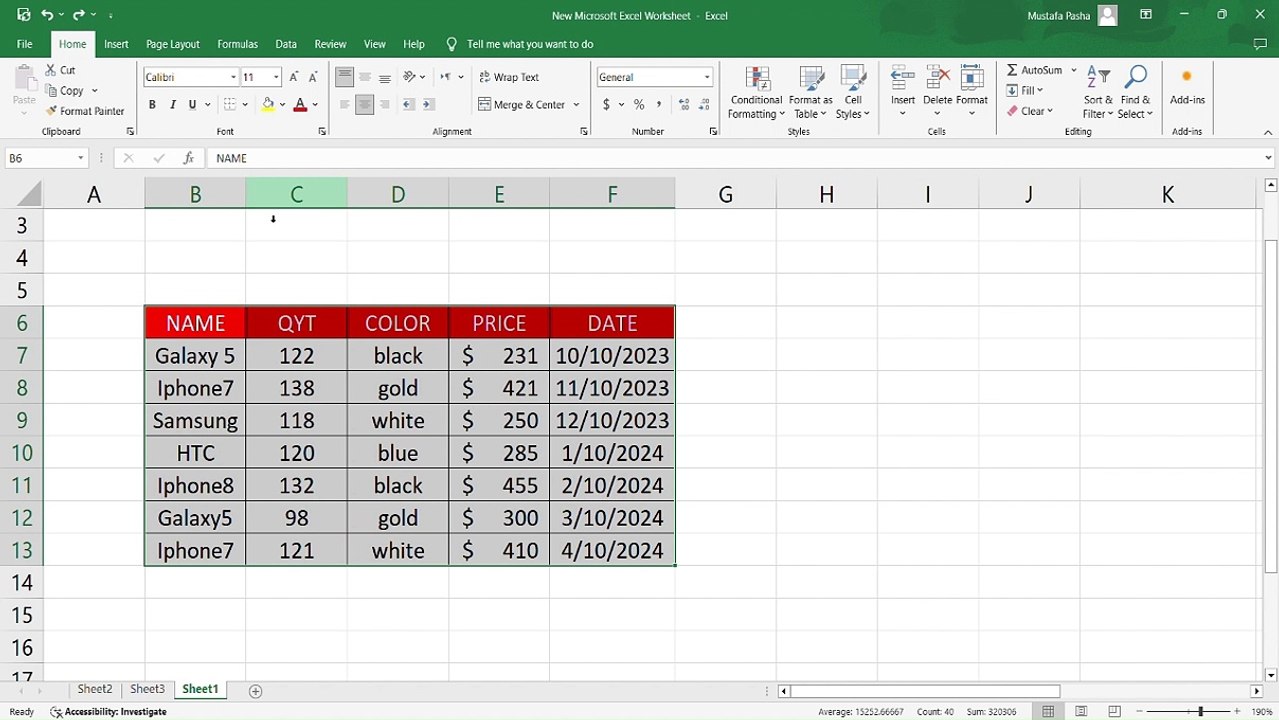This screenshot has height=720, width=1279.
Task: Apply accounting dollar number format
Action: pyautogui.click(x=606, y=104)
